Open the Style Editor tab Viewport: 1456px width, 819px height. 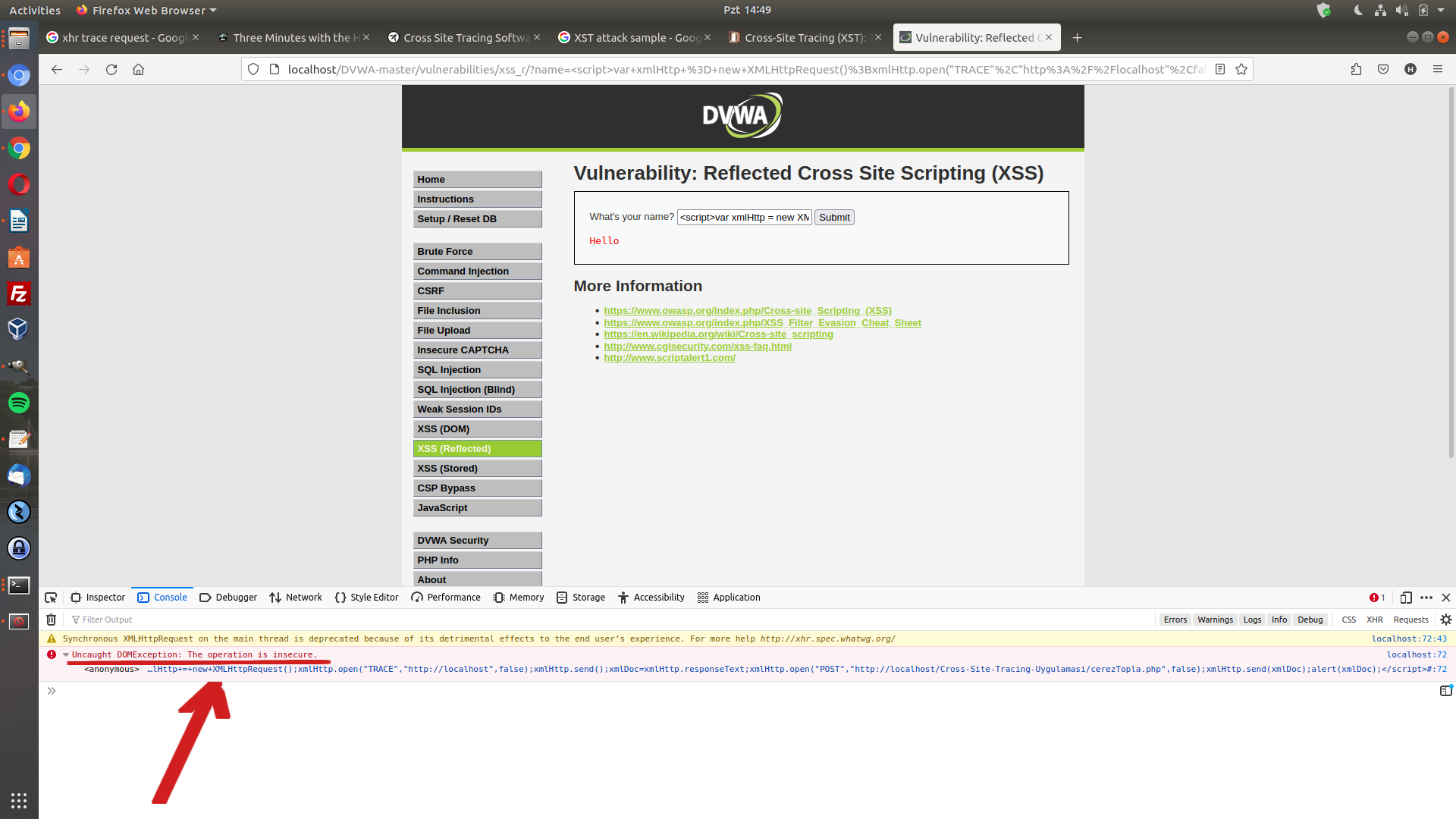click(366, 598)
